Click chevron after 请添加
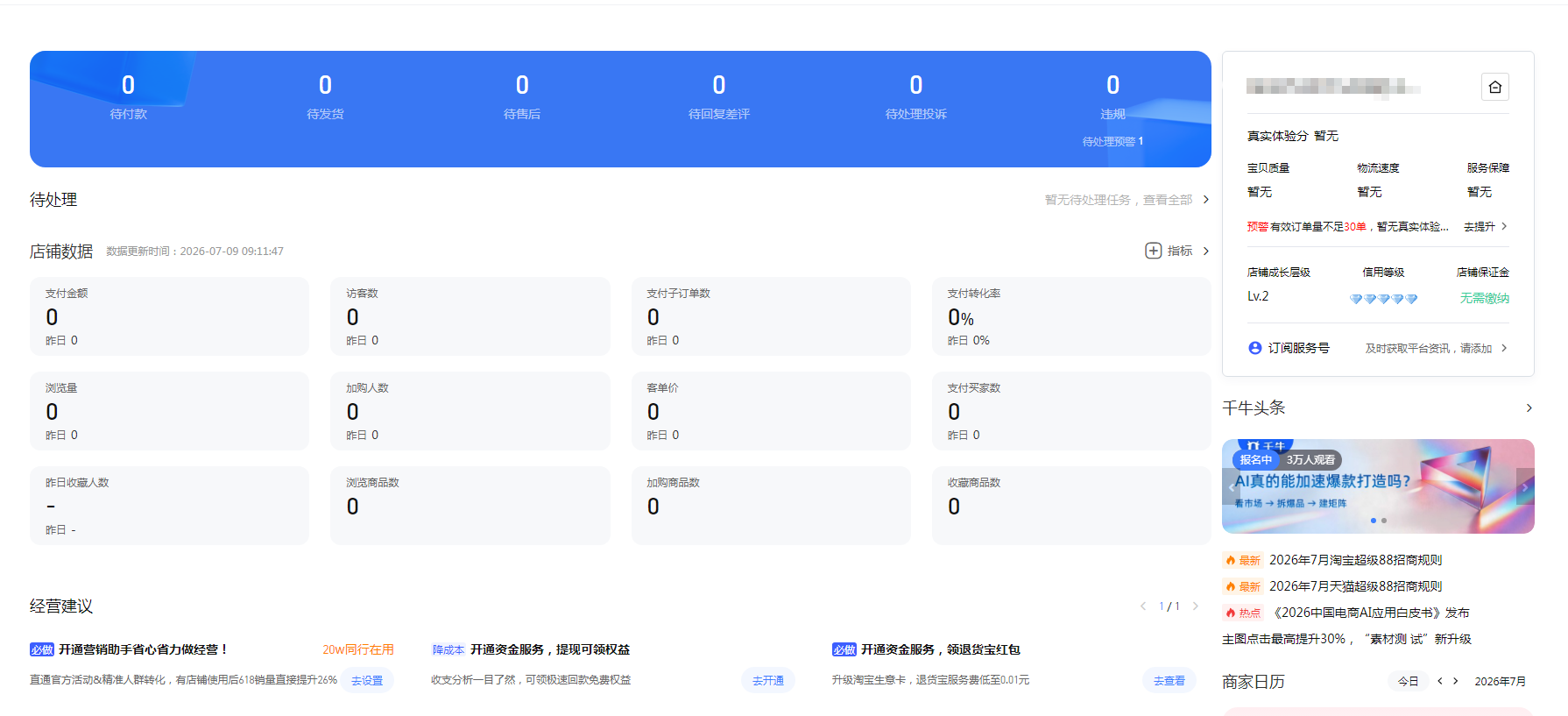This screenshot has height=716, width=1568. 1504,348
